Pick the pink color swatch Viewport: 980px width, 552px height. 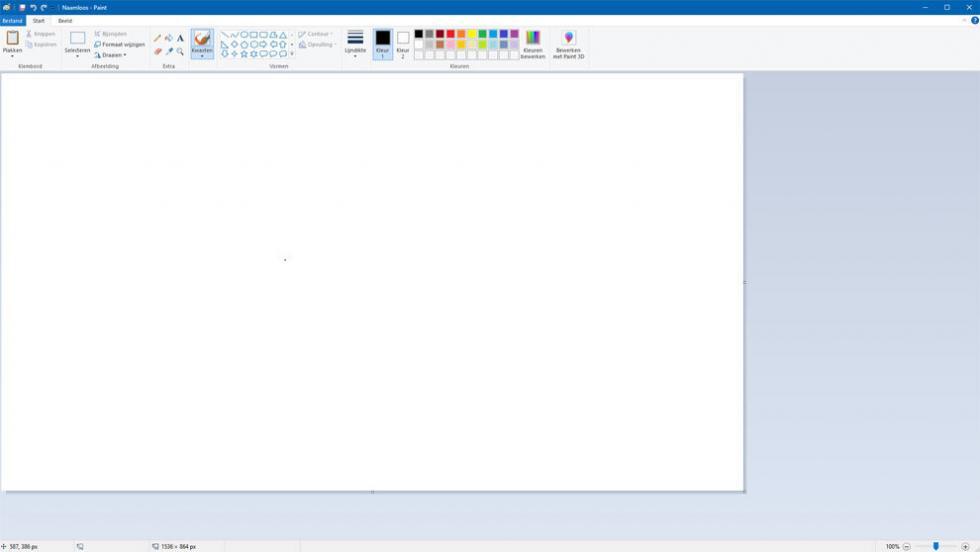click(x=451, y=44)
